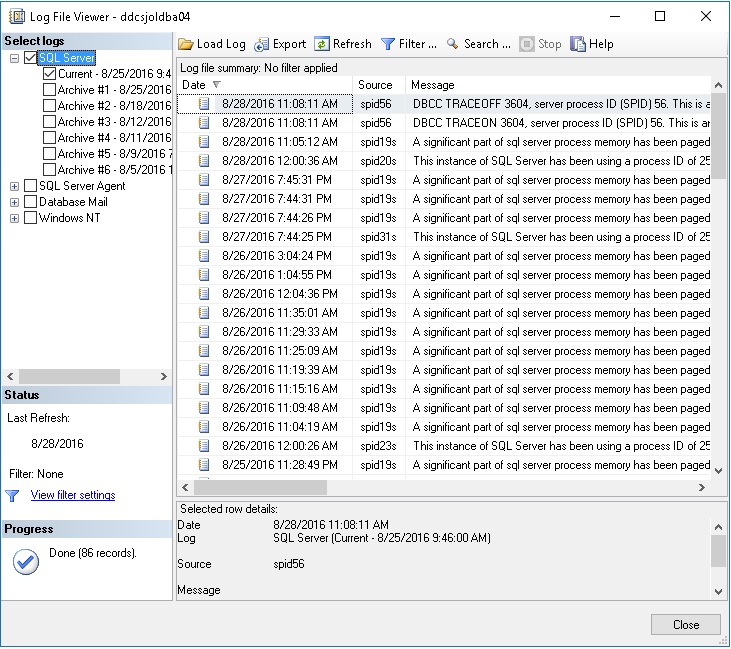This screenshot has height=649, width=731.
Task: Uncheck the SQL Server logs checkbox
Action: point(30,58)
